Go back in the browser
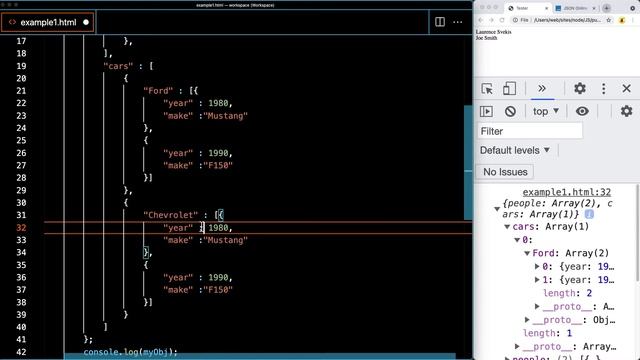This screenshot has height=360, width=640. coord(481,20)
